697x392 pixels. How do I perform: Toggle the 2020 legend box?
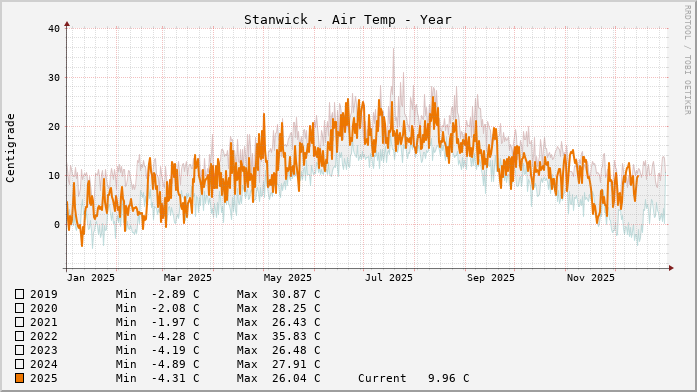click(20, 308)
